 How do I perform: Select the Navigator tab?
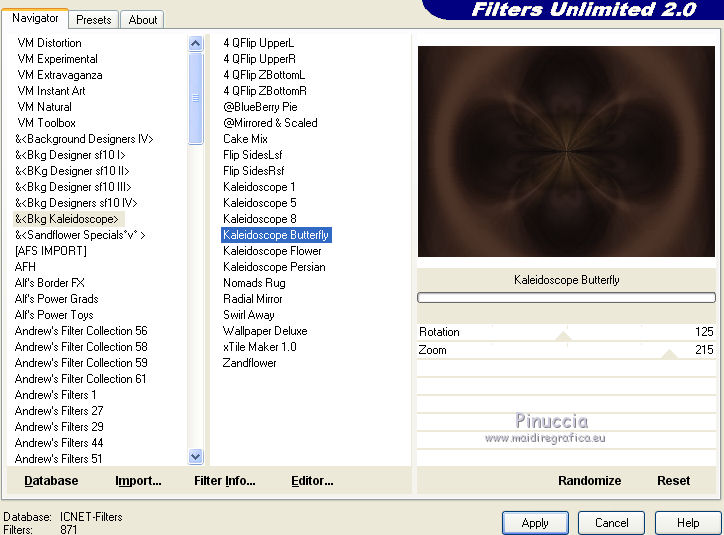pos(35,18)
